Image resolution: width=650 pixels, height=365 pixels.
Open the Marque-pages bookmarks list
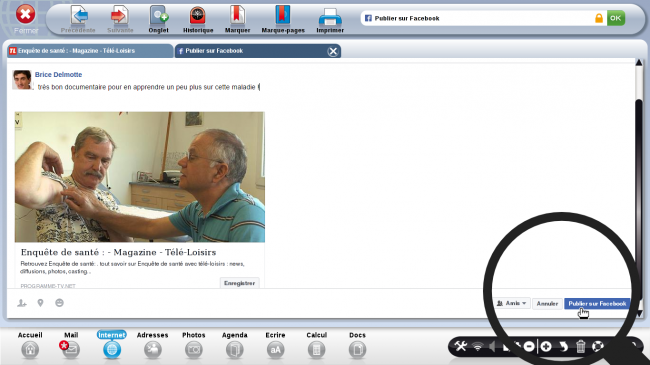(x=283, y=16)
